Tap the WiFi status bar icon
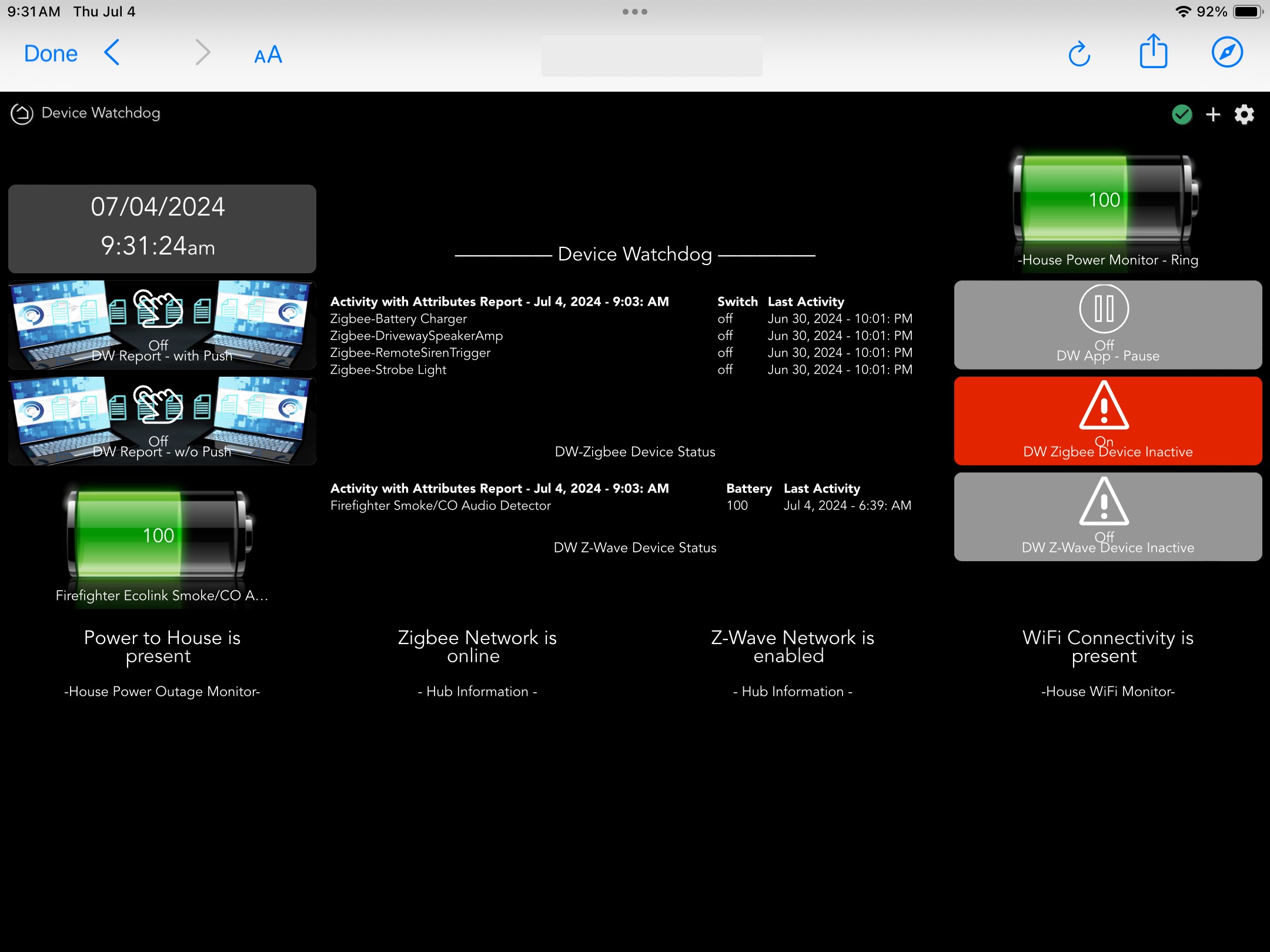Image resolution: width=1270 pixels, height=952 pixels. point(1182,12)
